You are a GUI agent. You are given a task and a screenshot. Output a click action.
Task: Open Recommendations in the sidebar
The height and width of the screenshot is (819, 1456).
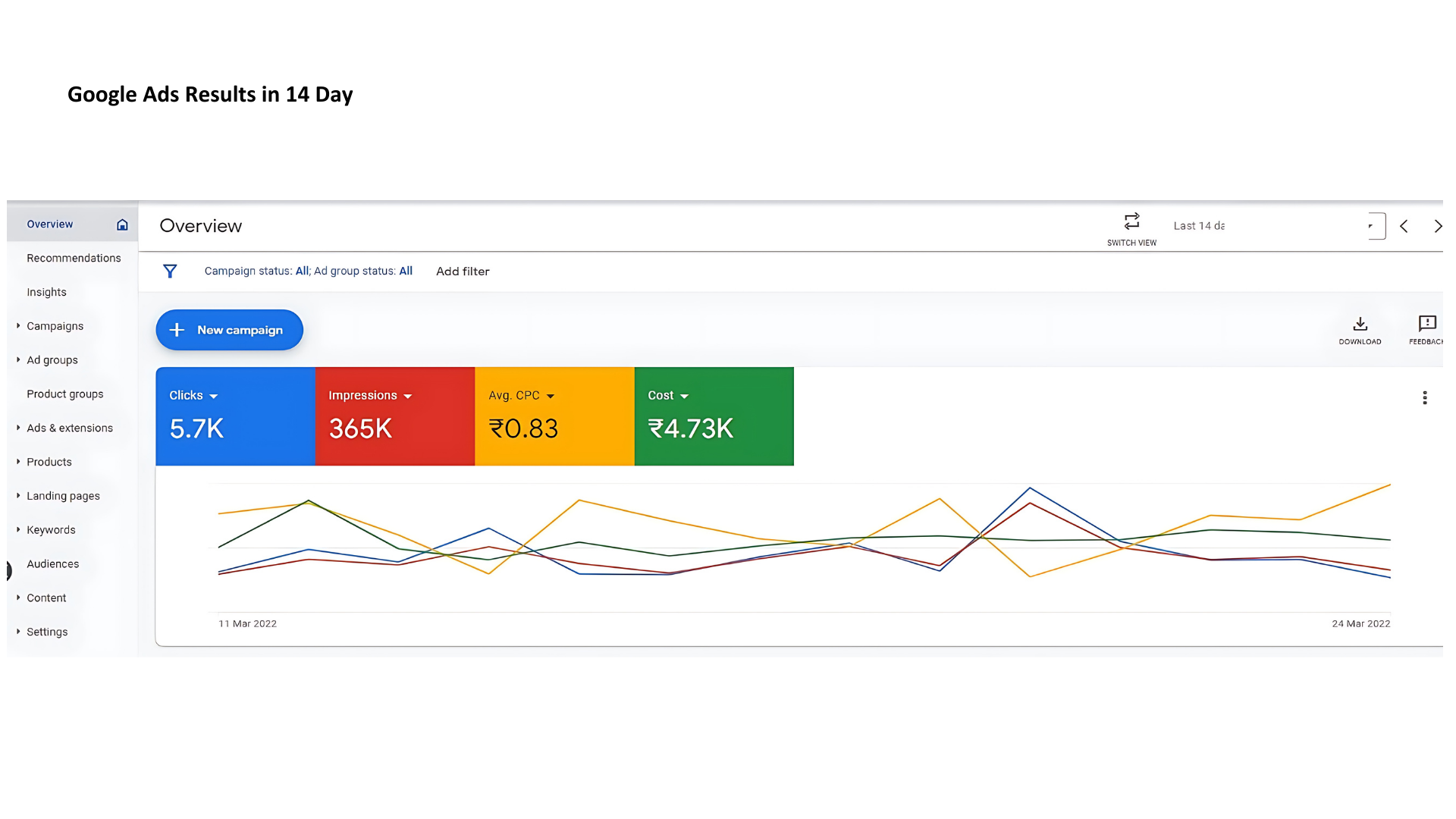74,259
